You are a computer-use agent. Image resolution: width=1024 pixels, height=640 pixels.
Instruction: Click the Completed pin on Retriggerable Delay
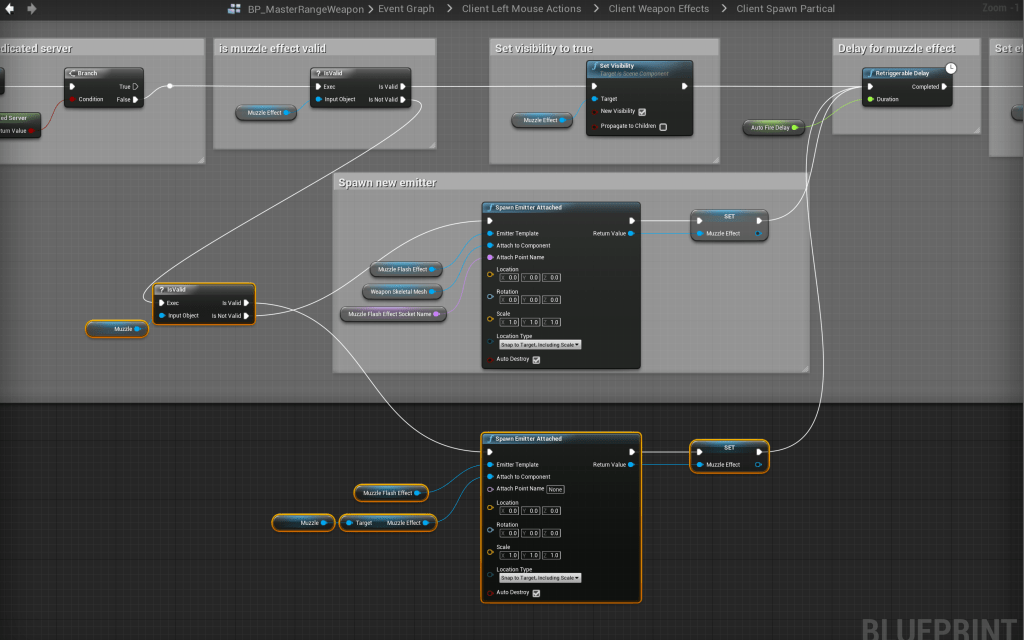944,87
